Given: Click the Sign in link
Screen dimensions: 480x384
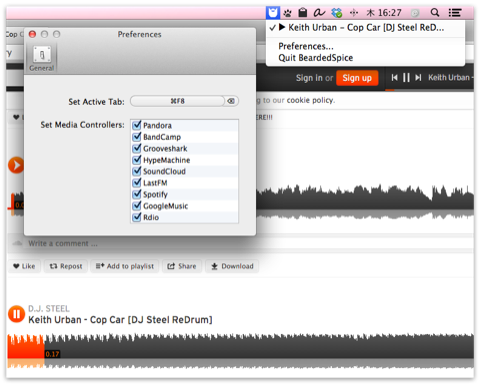Looking at the screenshot, I should click(x=309, y=78).
